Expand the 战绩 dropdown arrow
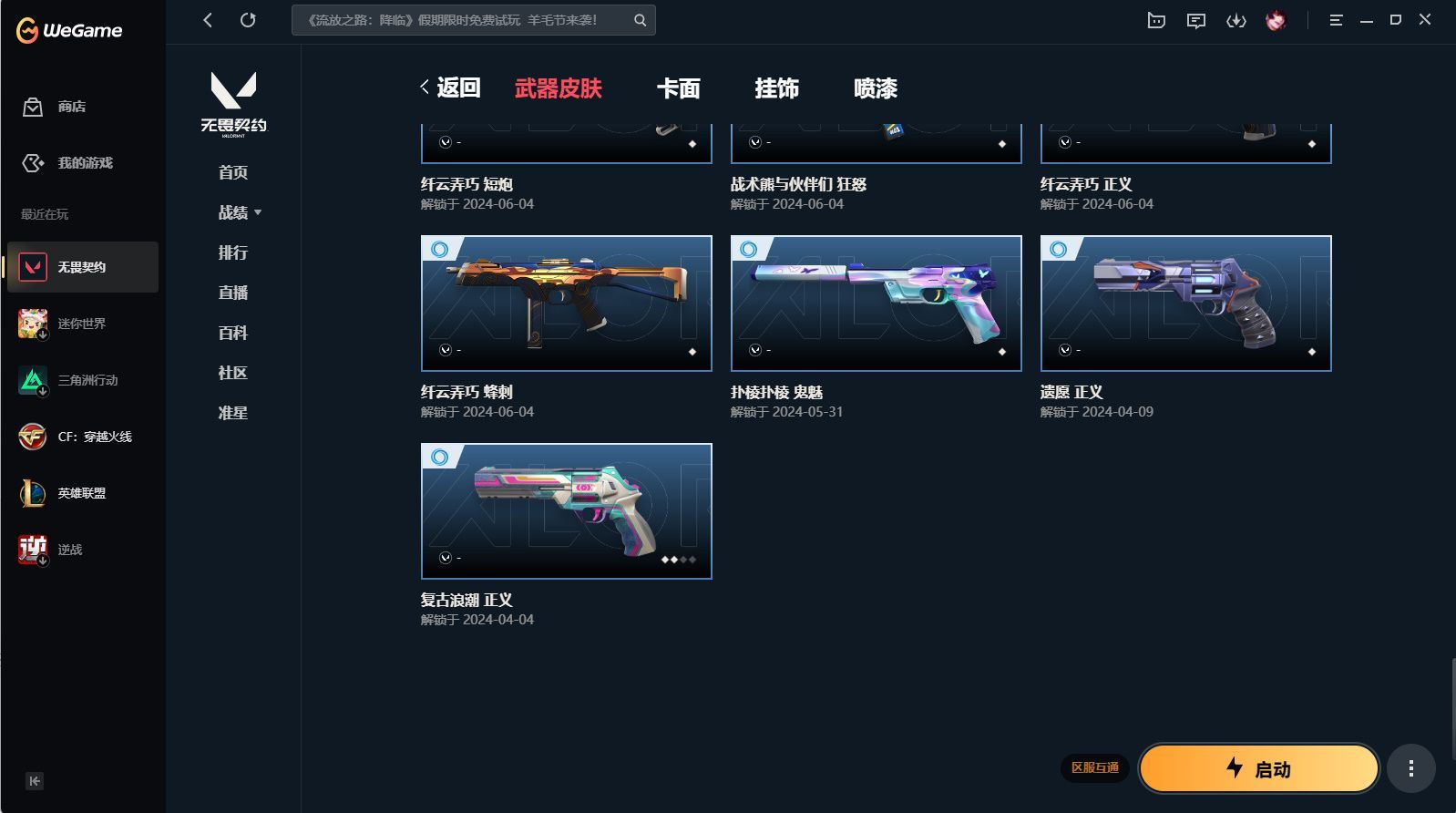 tap(258, 212)
